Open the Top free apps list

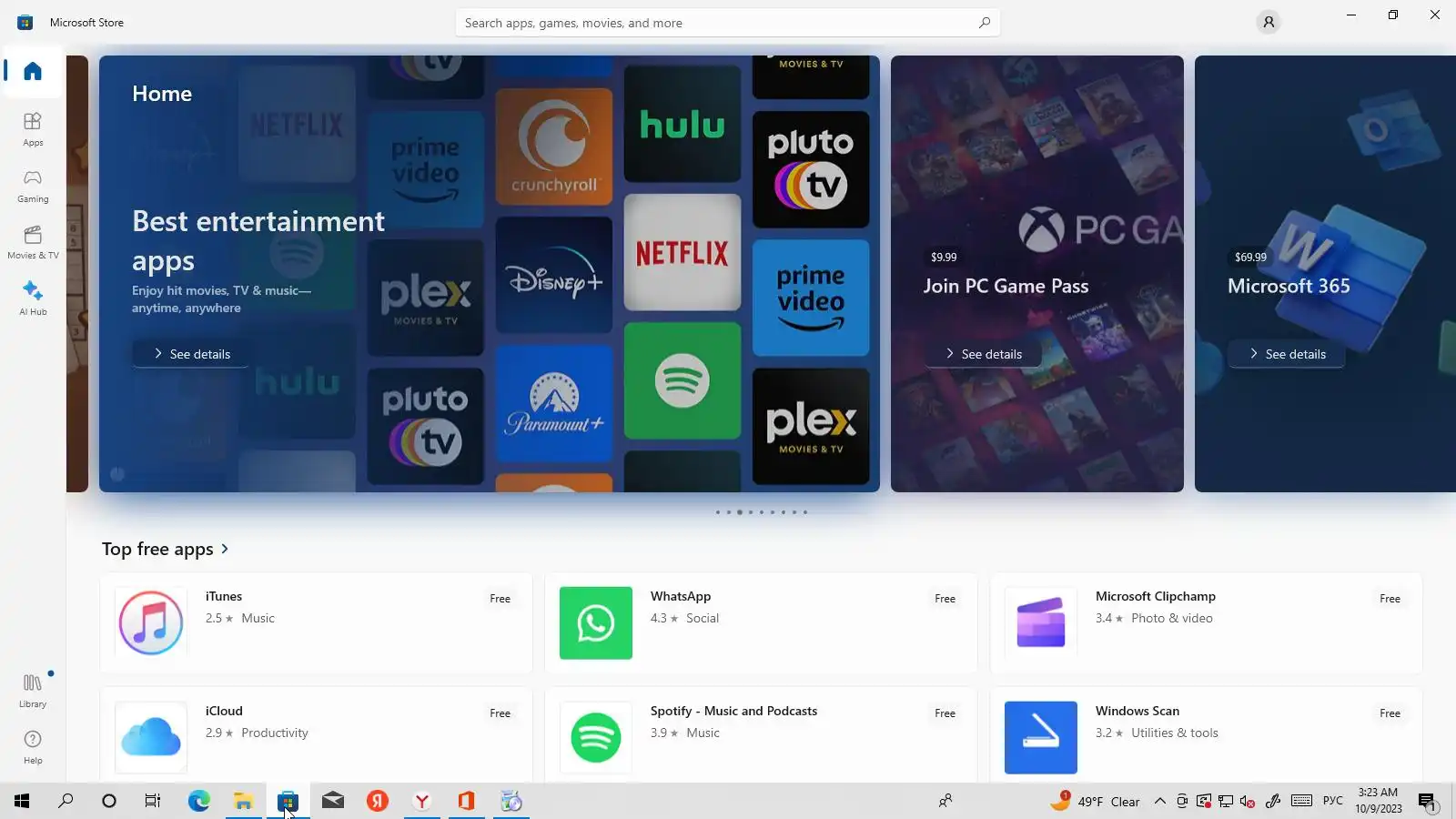[166, 549]
